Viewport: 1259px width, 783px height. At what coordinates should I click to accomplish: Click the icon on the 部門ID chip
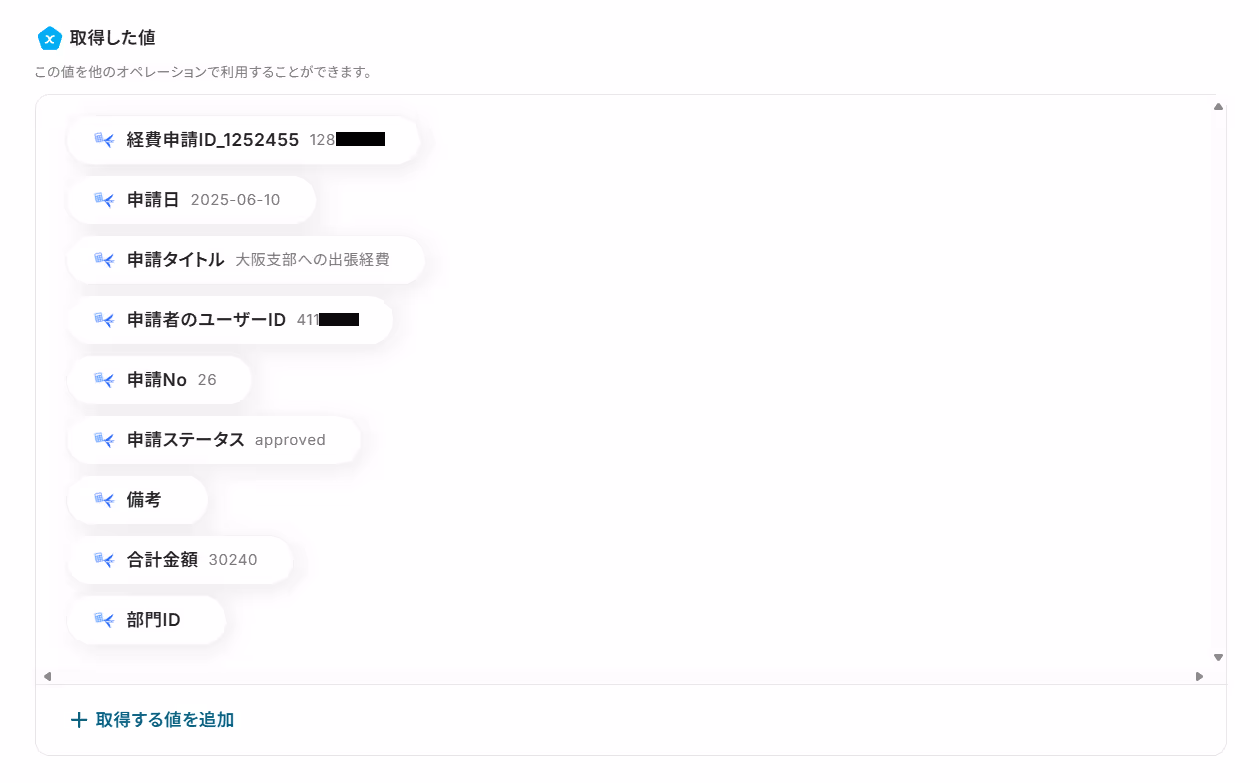coord(104,620)
